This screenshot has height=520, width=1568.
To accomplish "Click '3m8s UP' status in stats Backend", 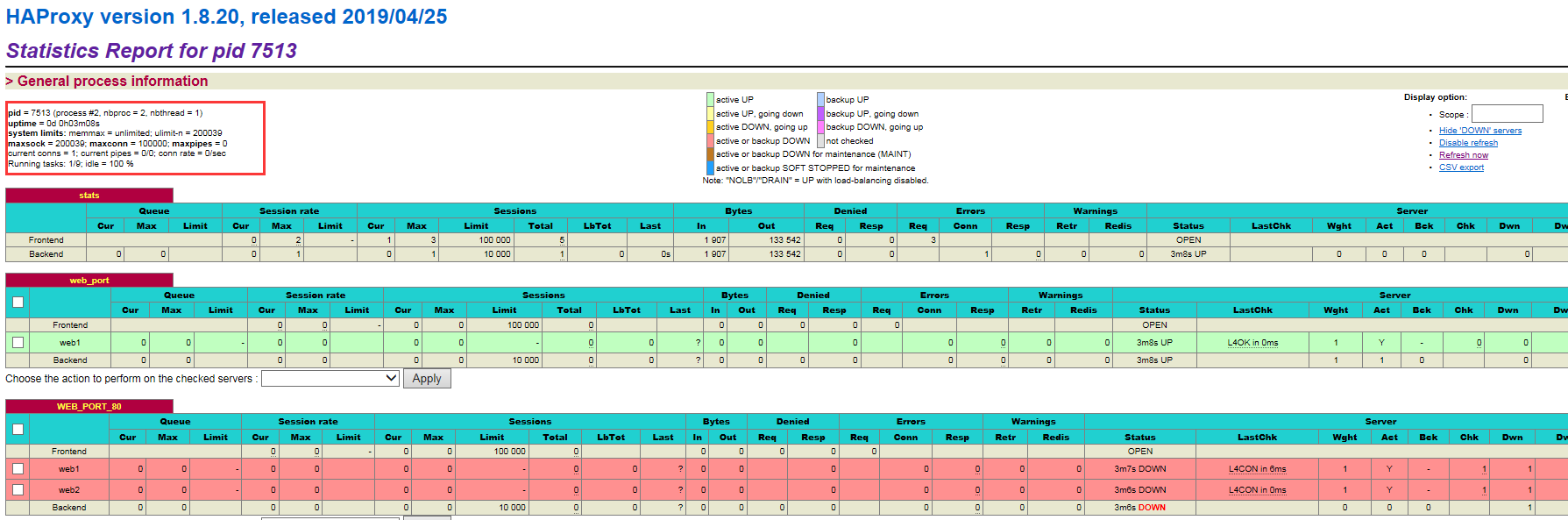I will pyautogui.click(x=1188, y=254).
